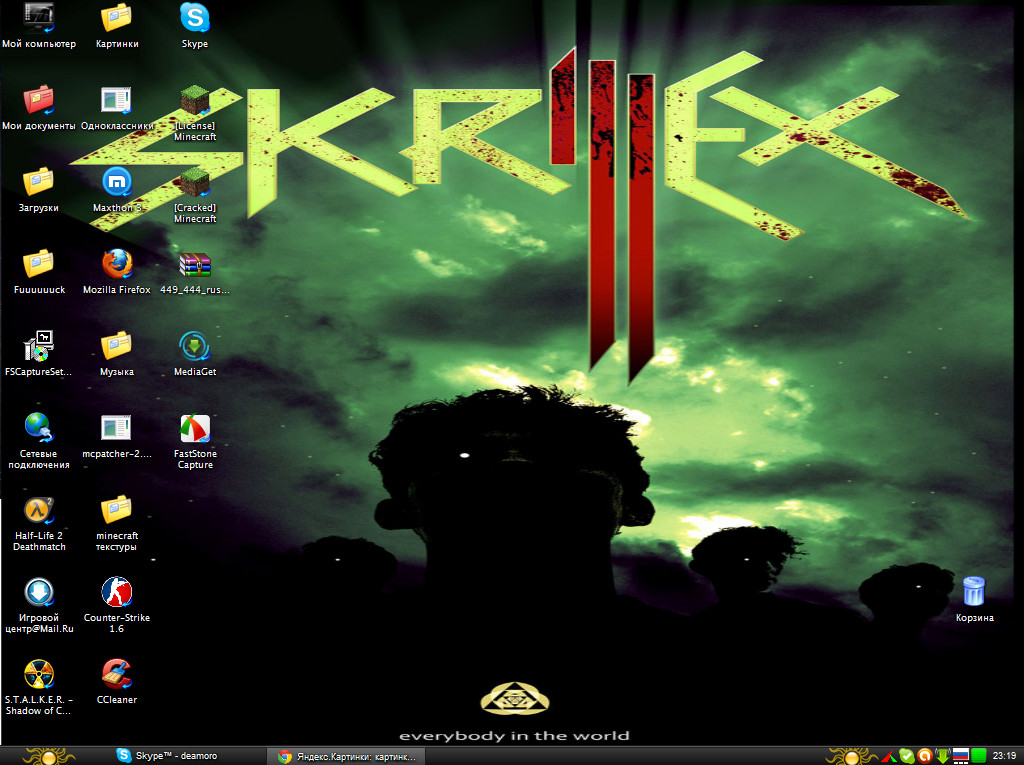Click the green Skype status tray icon
This screenshot has height=765, width=1024.
[906, 757]
